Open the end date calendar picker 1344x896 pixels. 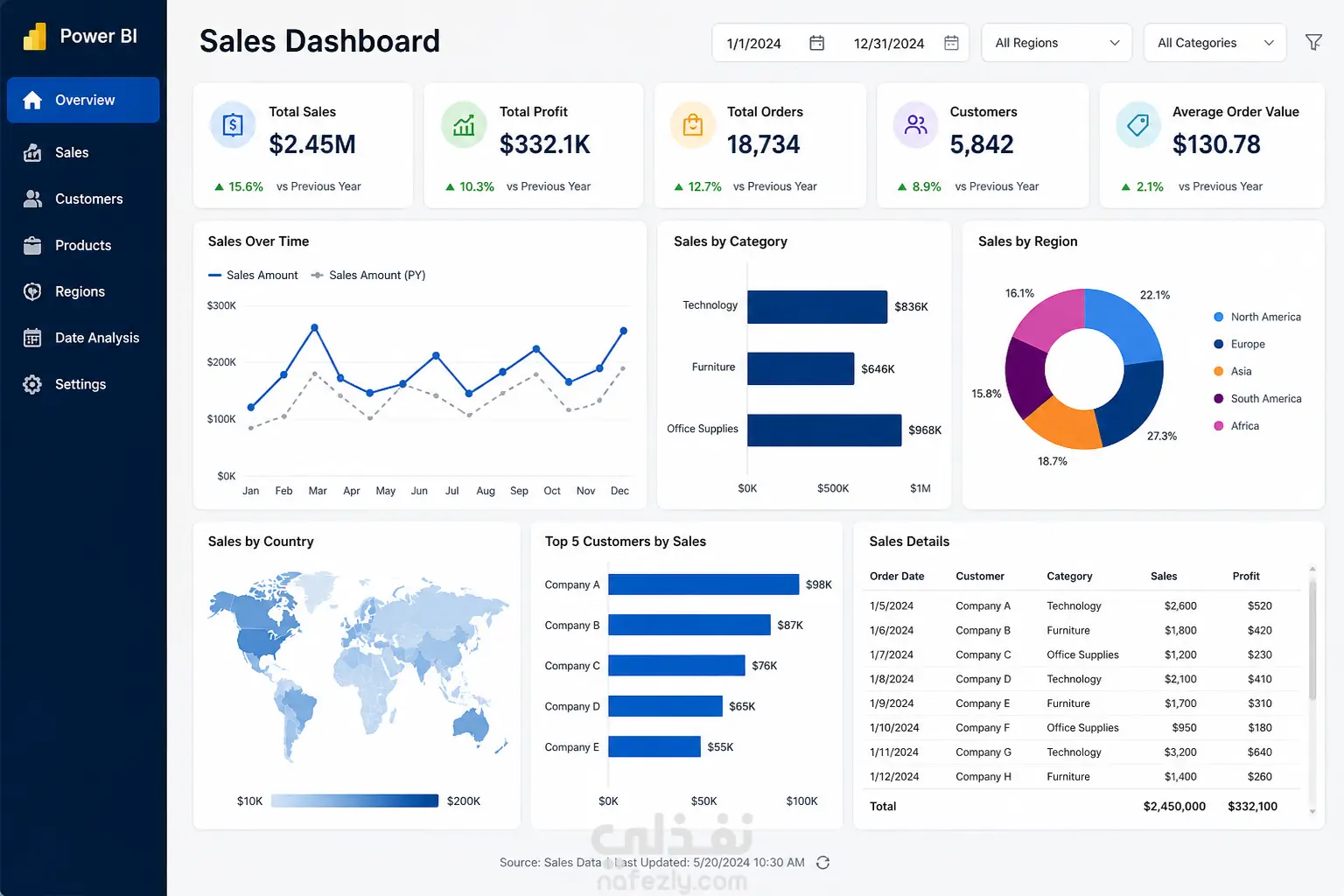pyautogui.click(x=951, y=43)
